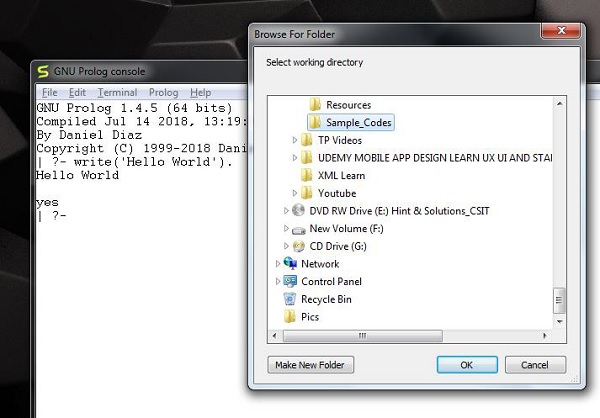Click the Resources folder icon
600x418 pixels.
click(x=315, y=104)
